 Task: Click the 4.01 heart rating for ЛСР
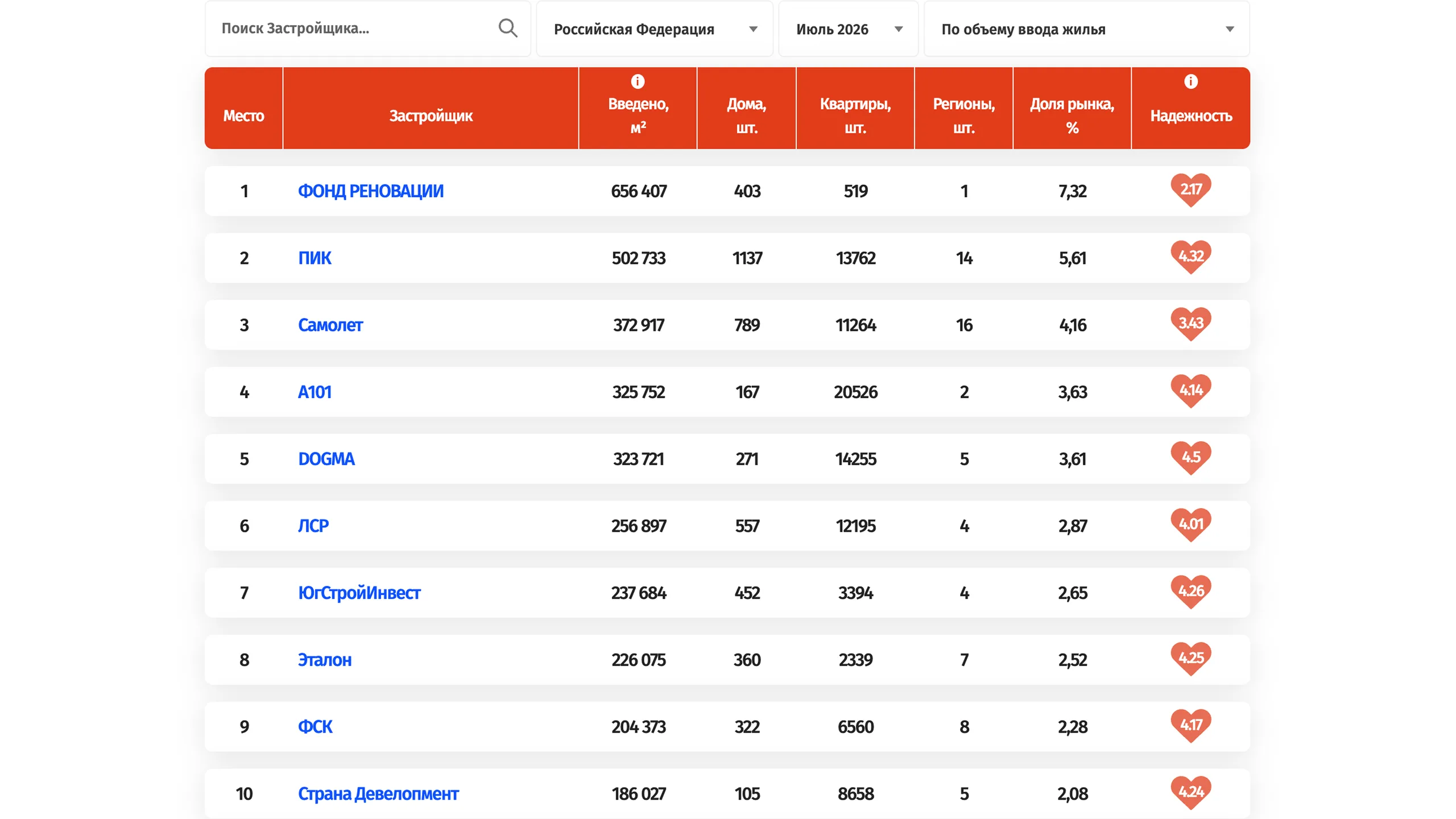click(x=1190, y=525)
